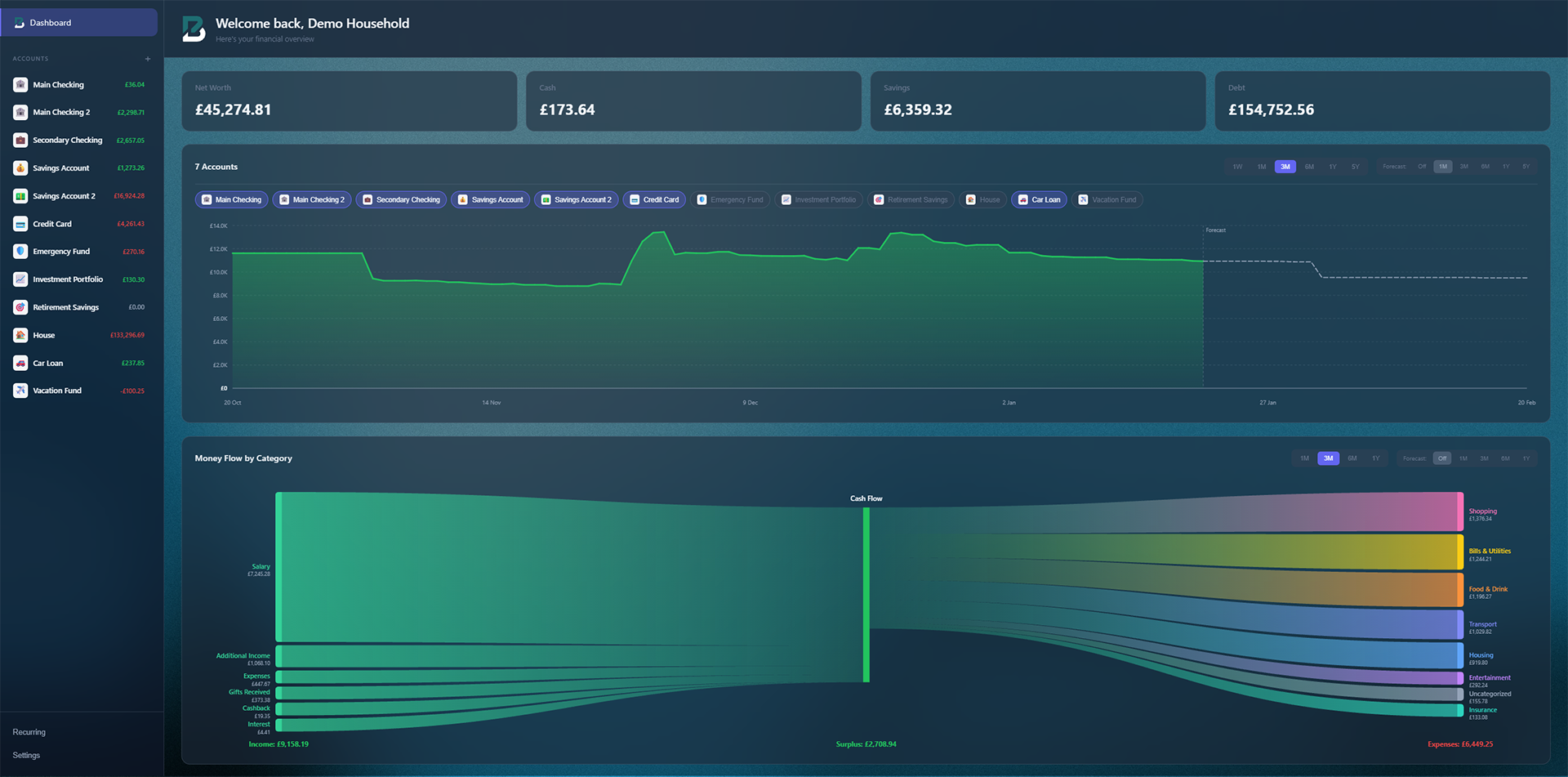1568x777 pixels.
Task: Set Money Flow forecast to 1M
Action: coord(1463,458)
